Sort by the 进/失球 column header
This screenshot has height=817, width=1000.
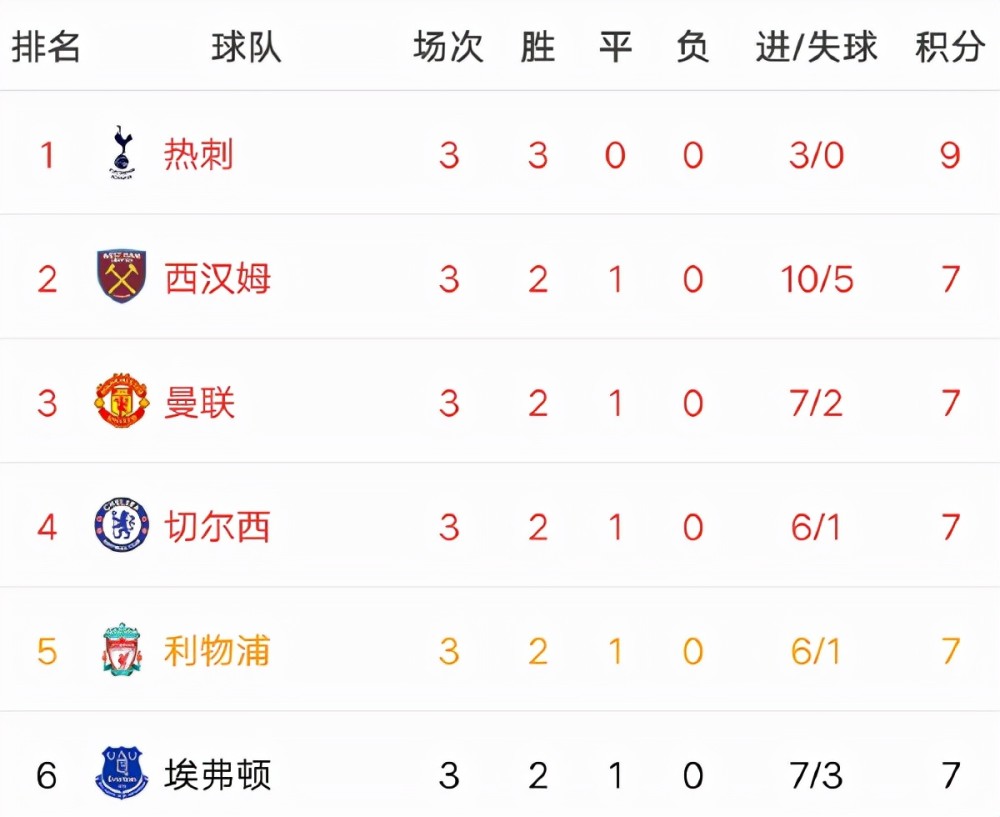coord(816,47)
